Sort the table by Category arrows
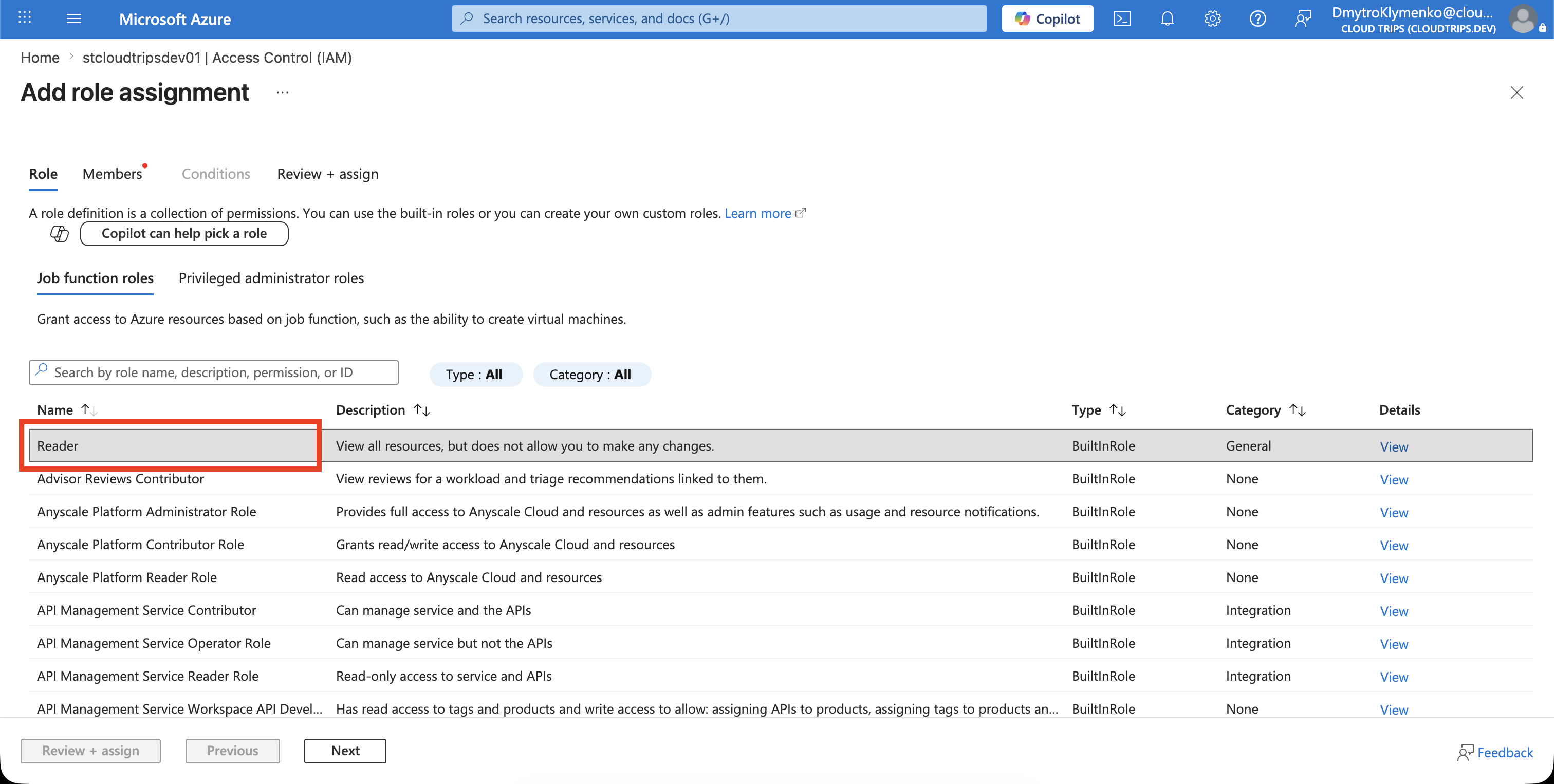This screenshot has width=1554, height=784. click(1298, 409)
